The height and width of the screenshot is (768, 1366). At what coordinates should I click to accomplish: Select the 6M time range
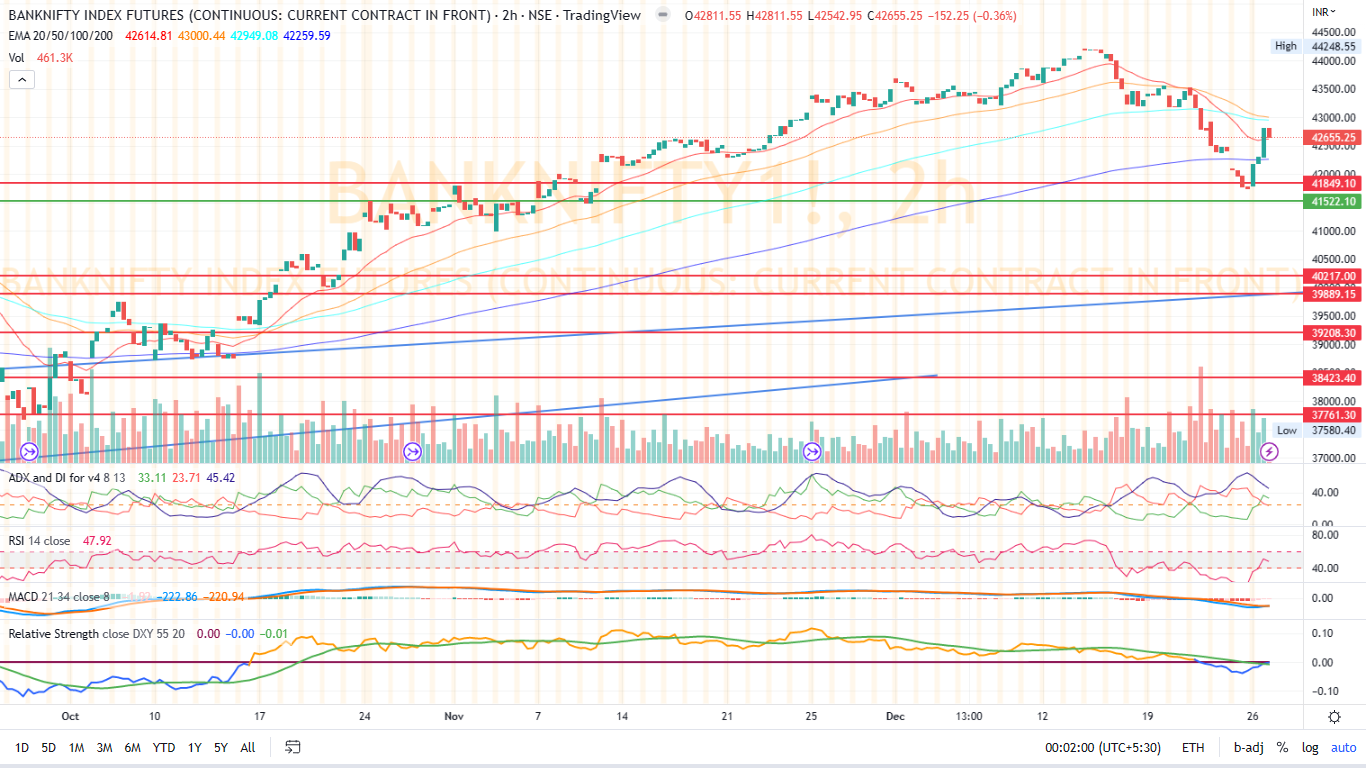click(132, 747)
